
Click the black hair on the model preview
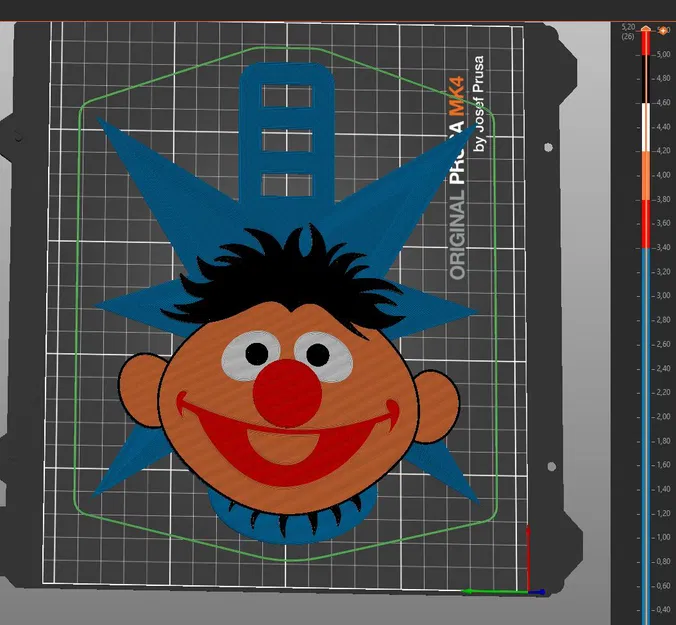285,280
